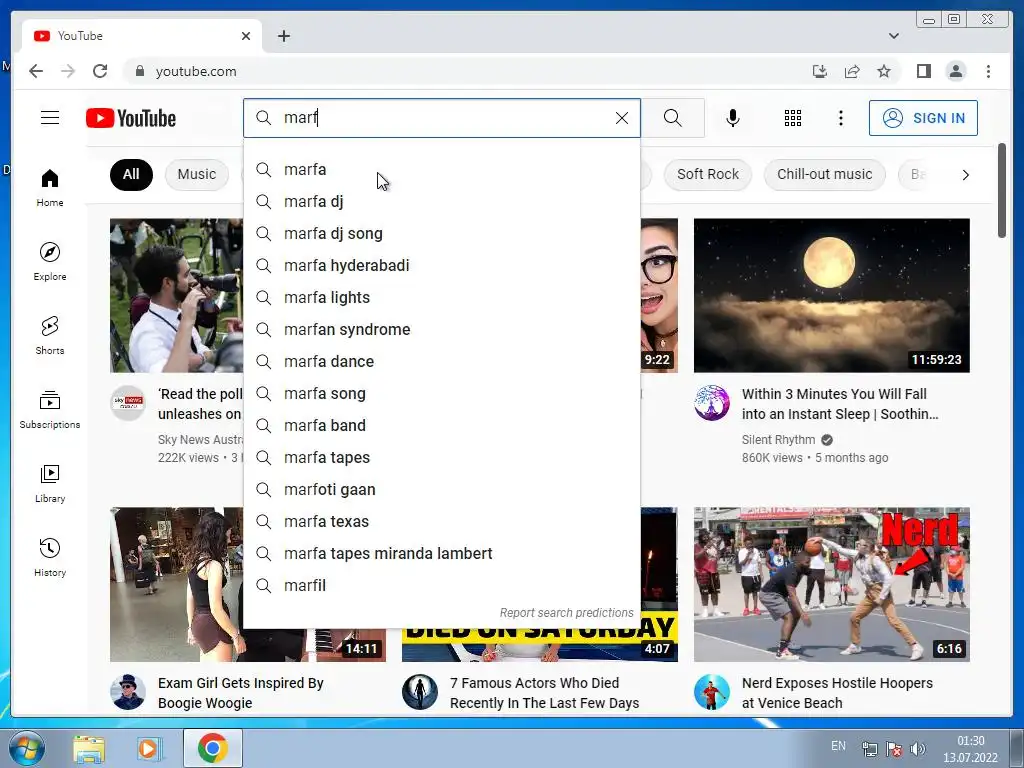Open Shorts in the sidebar

coord(50,336)
